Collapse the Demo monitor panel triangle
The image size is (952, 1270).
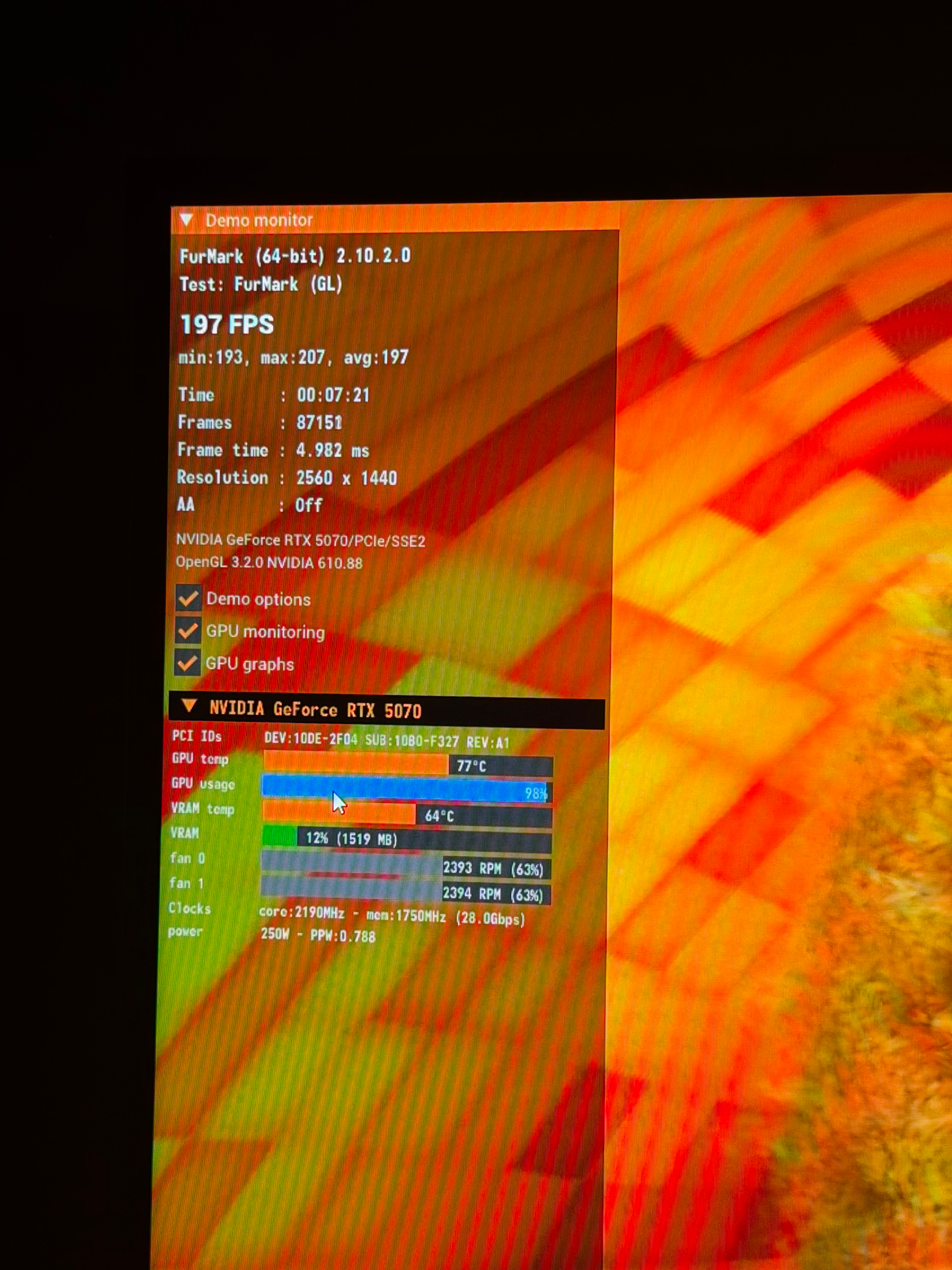point(186,220)
